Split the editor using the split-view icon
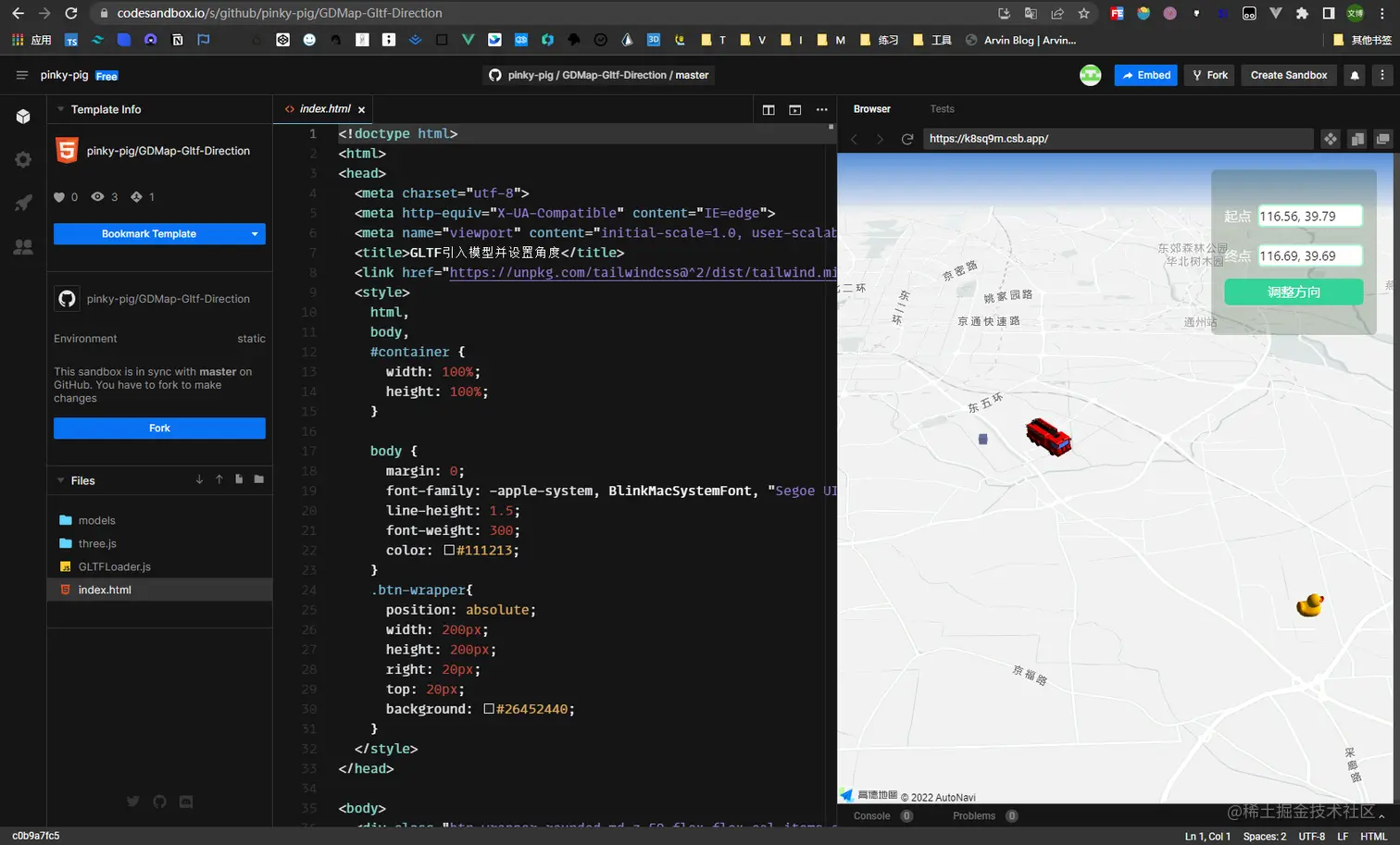This screenshot has height=845, width=1400. pyautogui.click(x=769, y=109)
